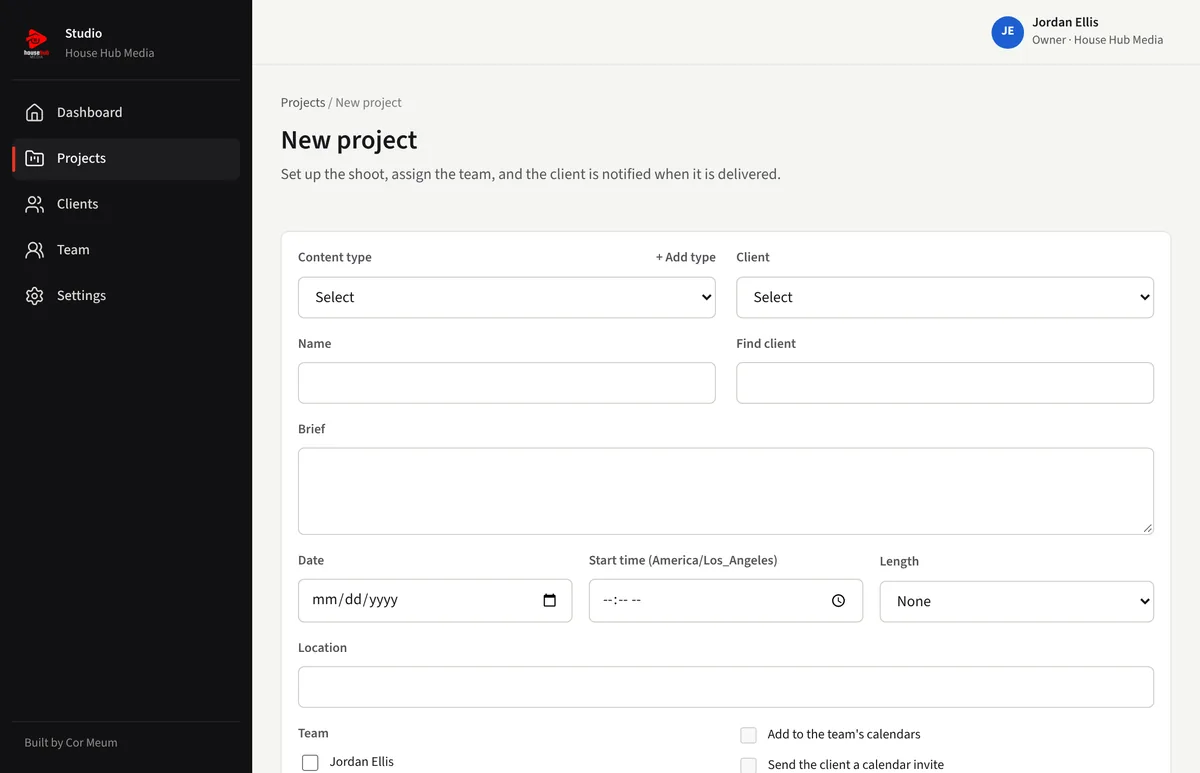Open the Clients menu item
This screenshot has height=773, width=1200.
point(126,204)
